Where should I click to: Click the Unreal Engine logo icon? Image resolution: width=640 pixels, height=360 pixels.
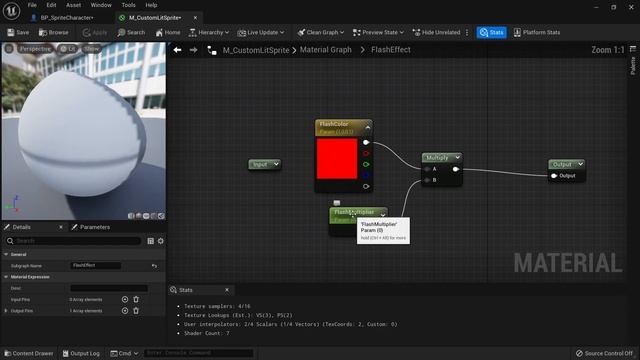click(x=11, y=11)
